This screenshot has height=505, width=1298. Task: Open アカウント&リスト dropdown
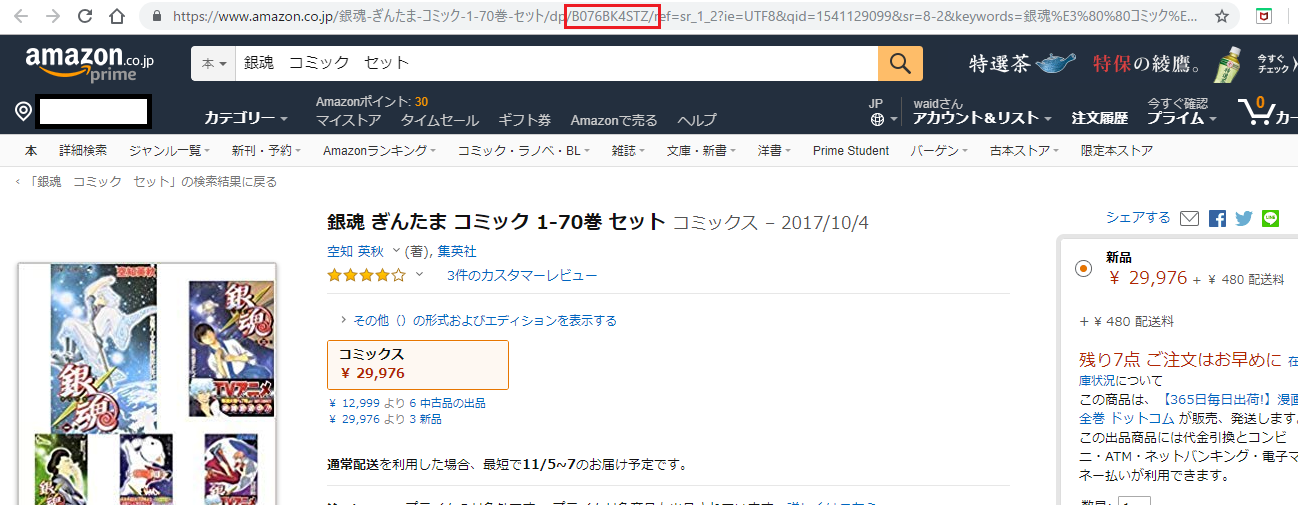pos(982,118)
